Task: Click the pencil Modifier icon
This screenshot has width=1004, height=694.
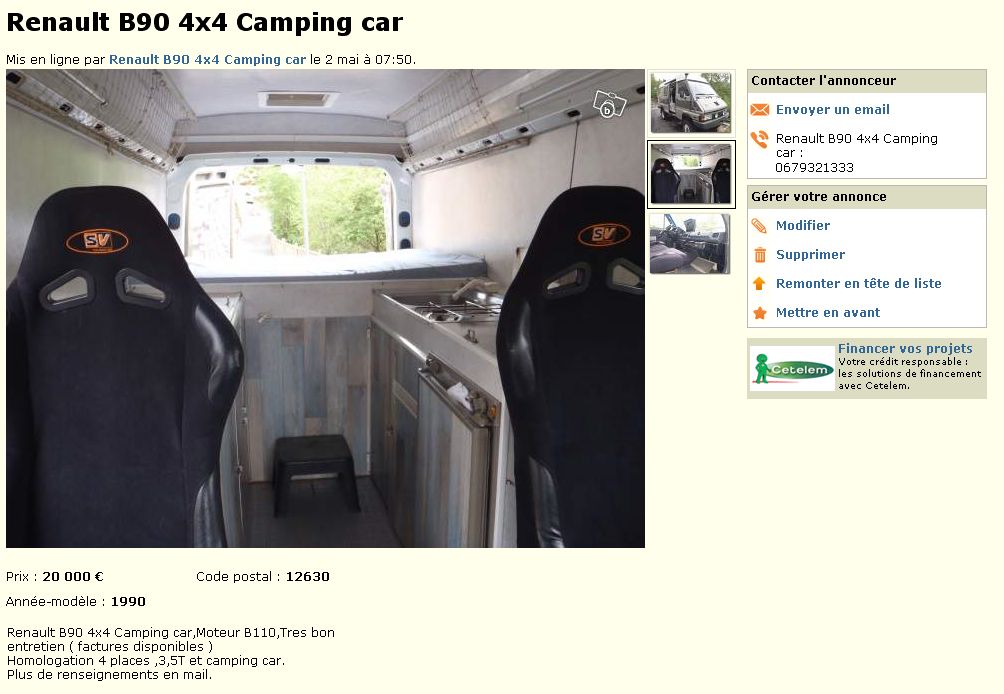Action: (x=759, y=225)
